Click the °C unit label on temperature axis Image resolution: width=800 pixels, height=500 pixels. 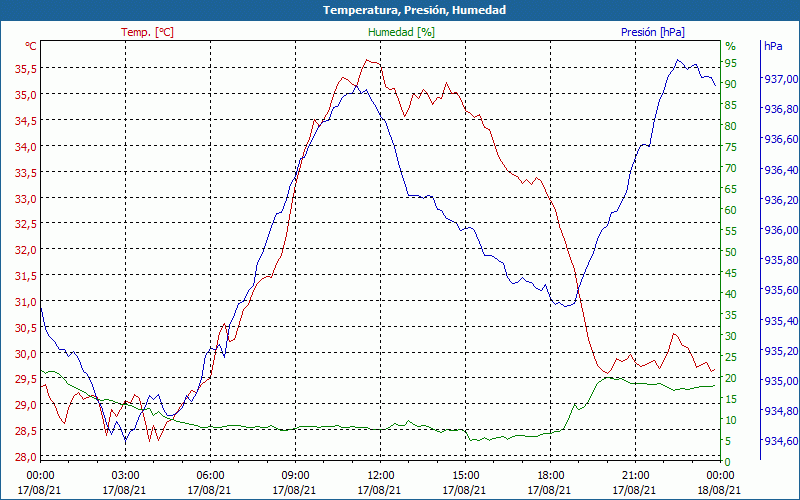tap(31, 46)
